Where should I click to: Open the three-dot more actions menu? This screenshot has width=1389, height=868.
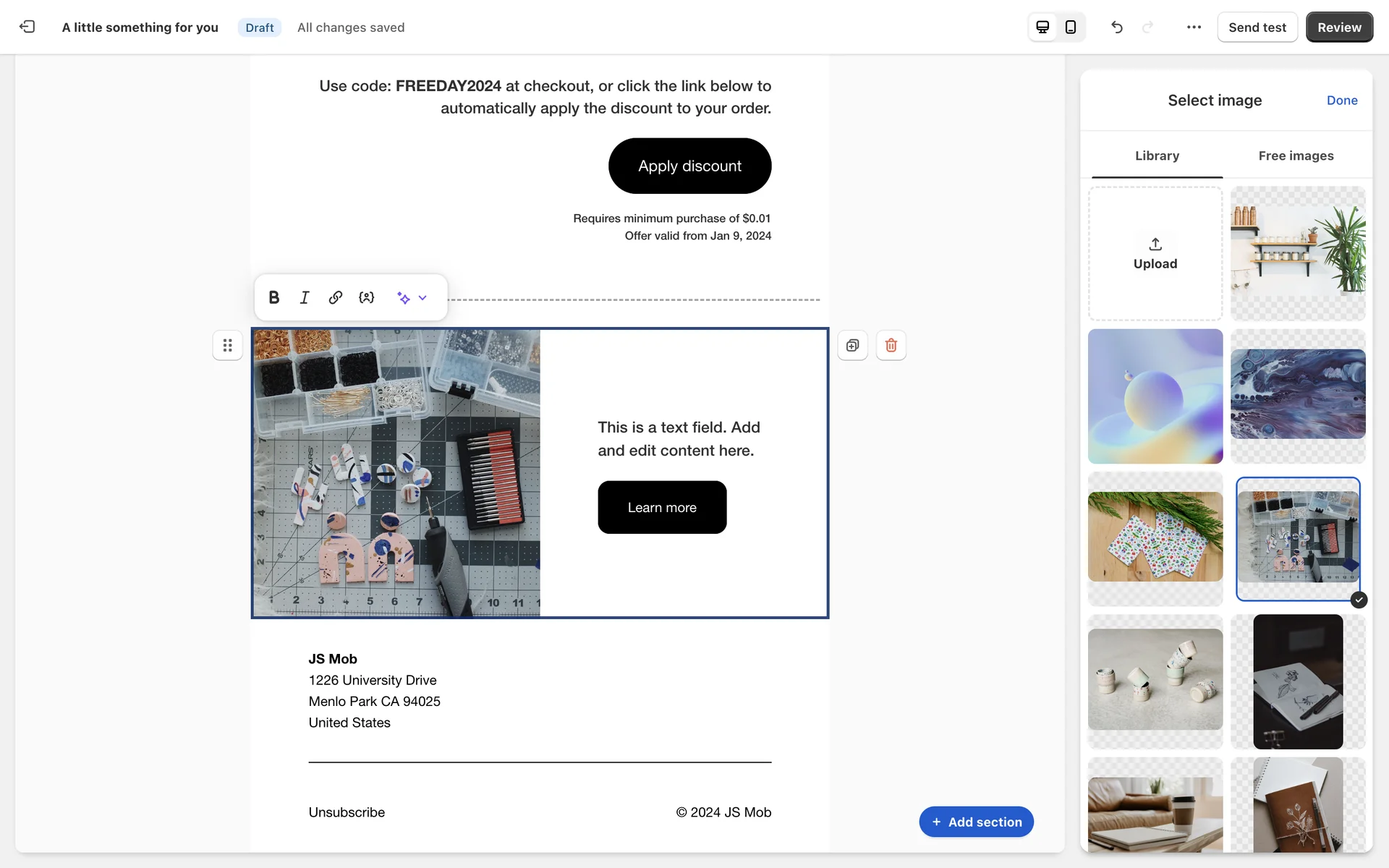pos(1194,27)
